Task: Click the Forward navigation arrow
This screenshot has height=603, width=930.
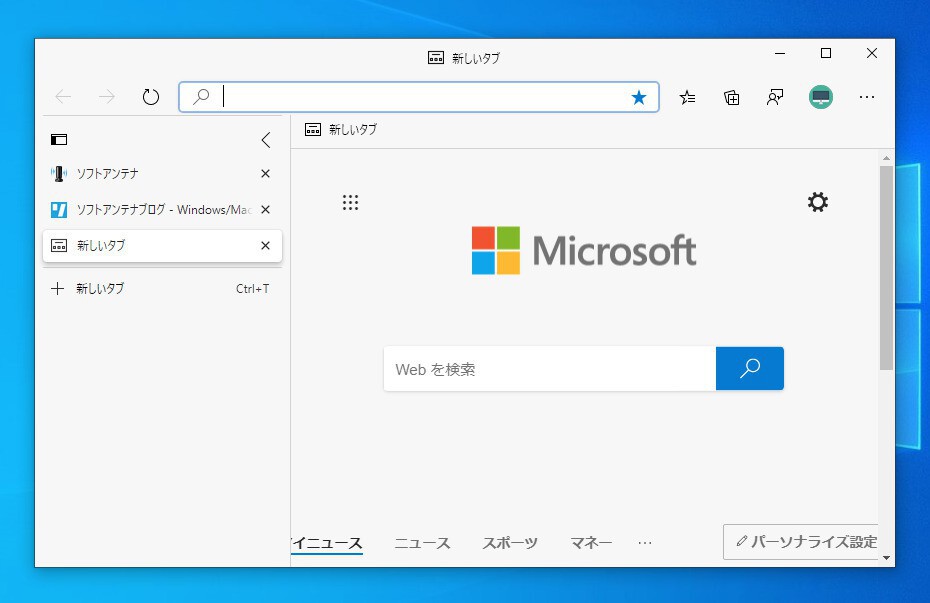Action: 107,97
